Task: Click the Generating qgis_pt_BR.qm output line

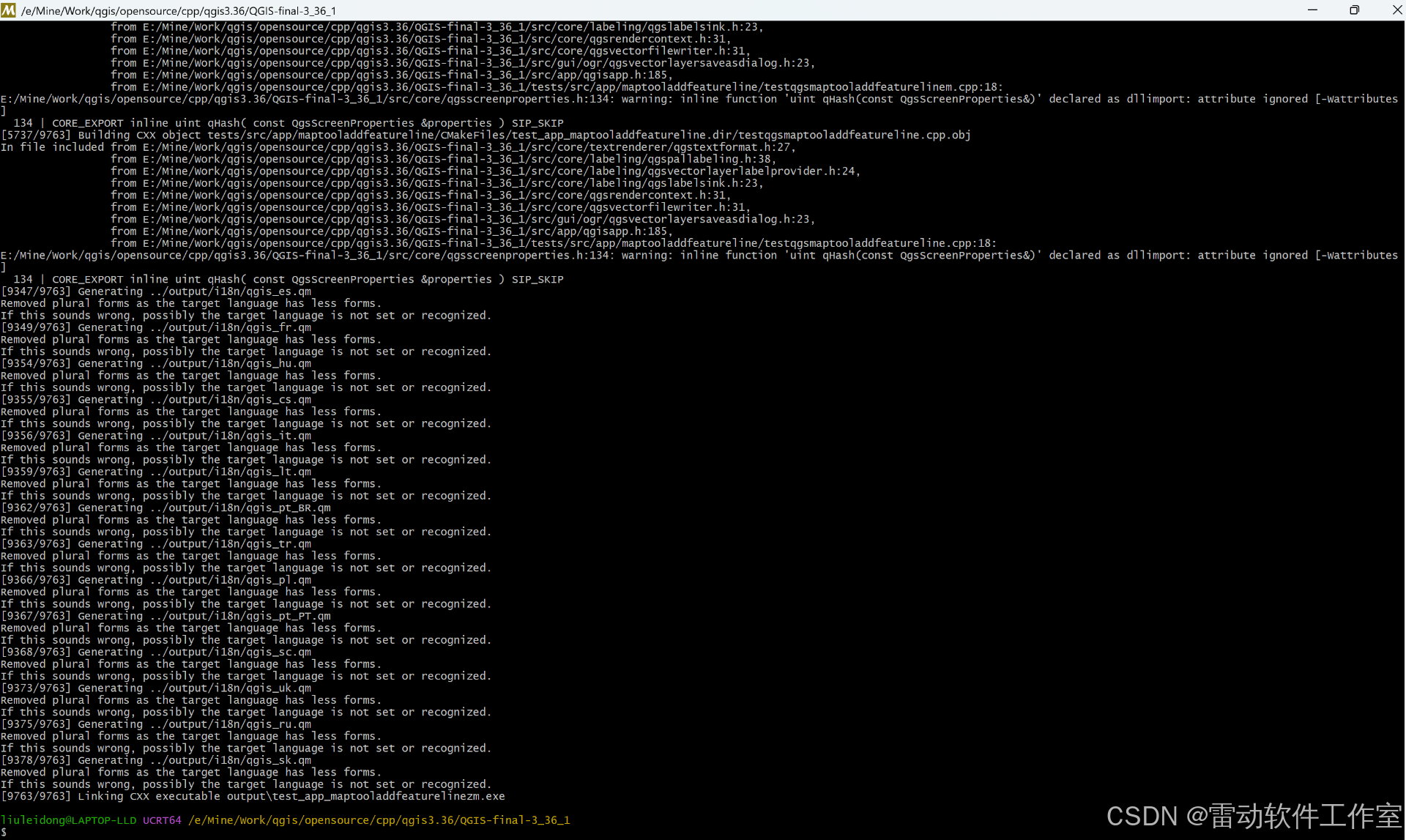Action: (165, 508)
